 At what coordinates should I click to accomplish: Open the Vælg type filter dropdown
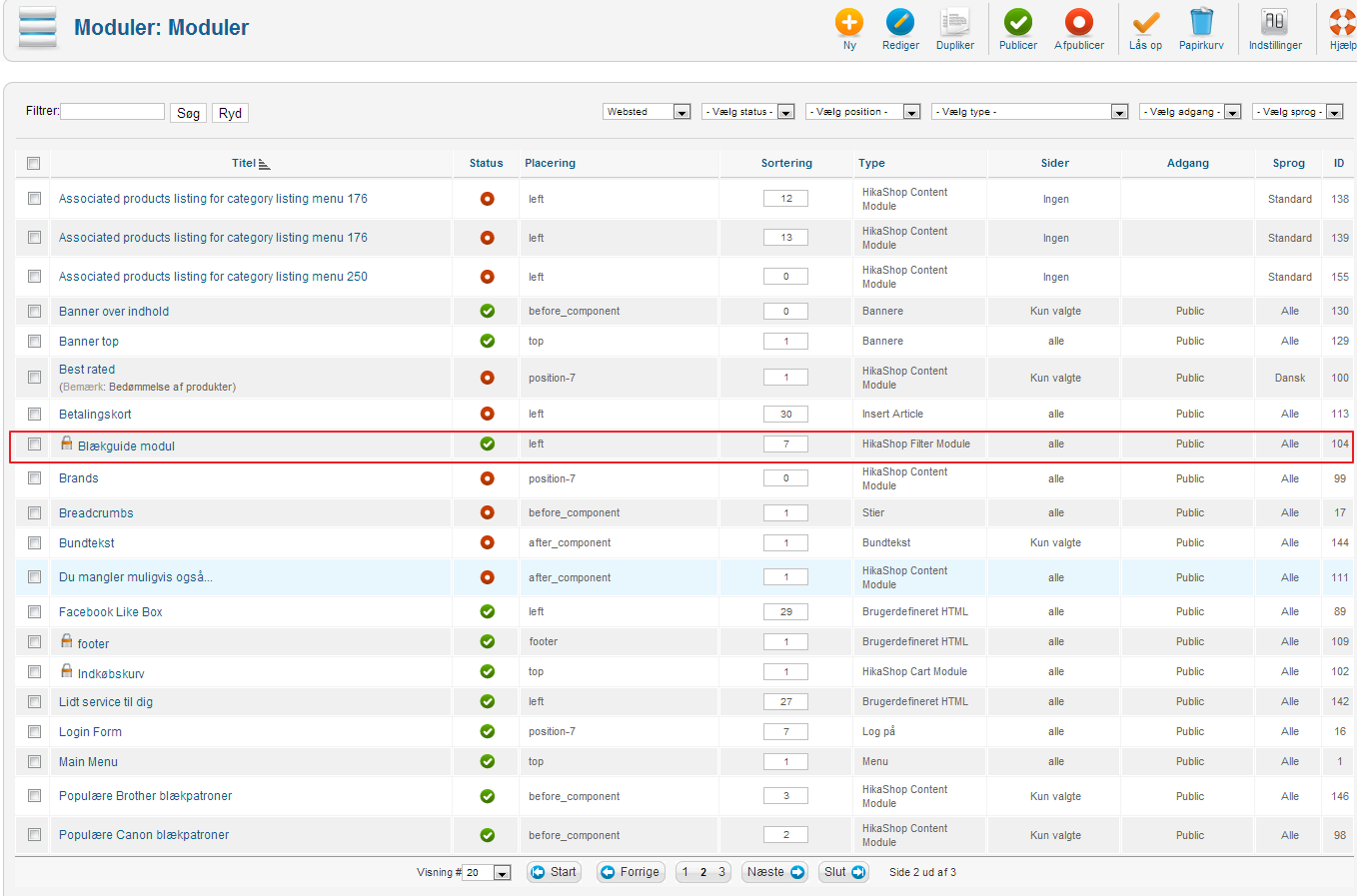click(1029, 112)
